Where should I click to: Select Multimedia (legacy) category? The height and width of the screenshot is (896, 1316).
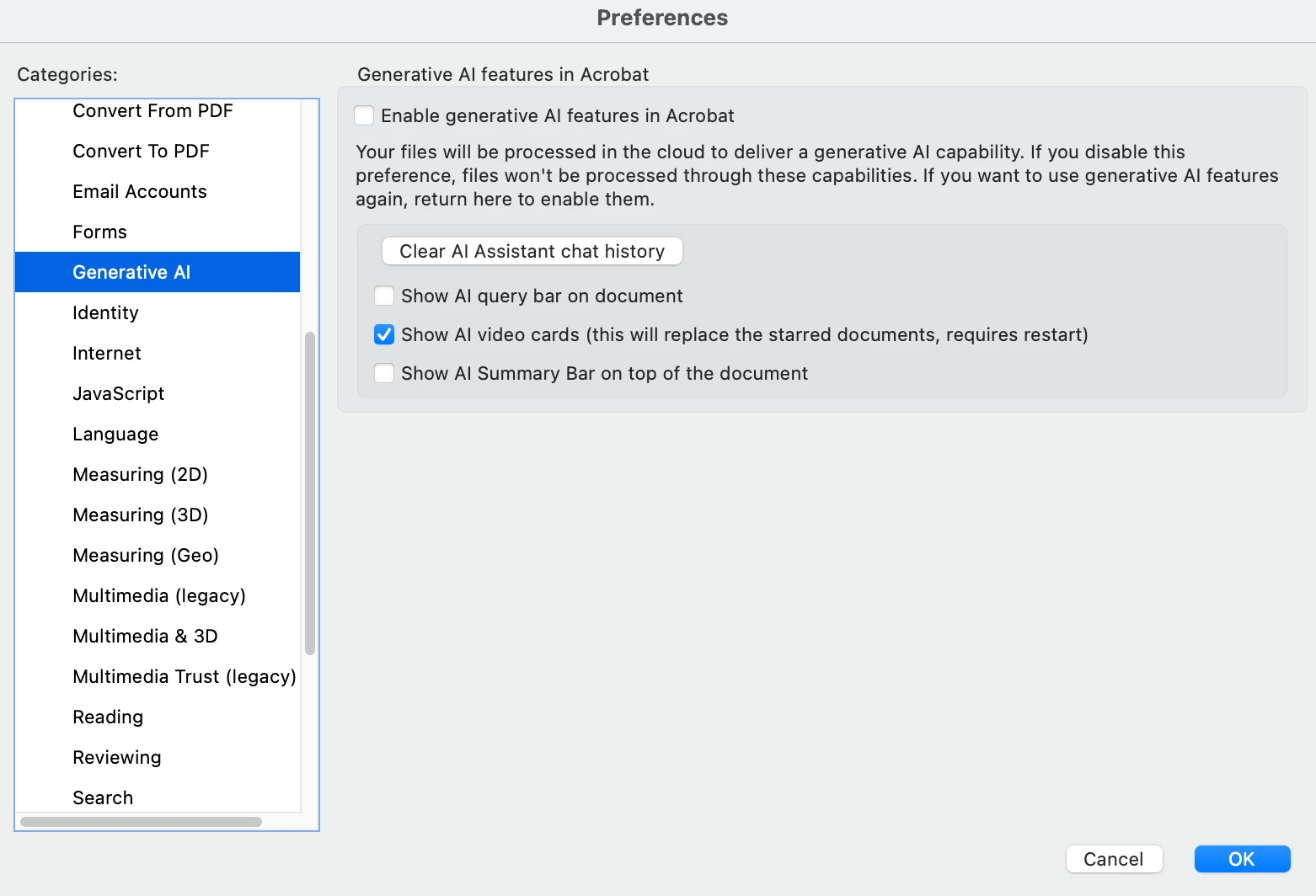click(158, 595)
